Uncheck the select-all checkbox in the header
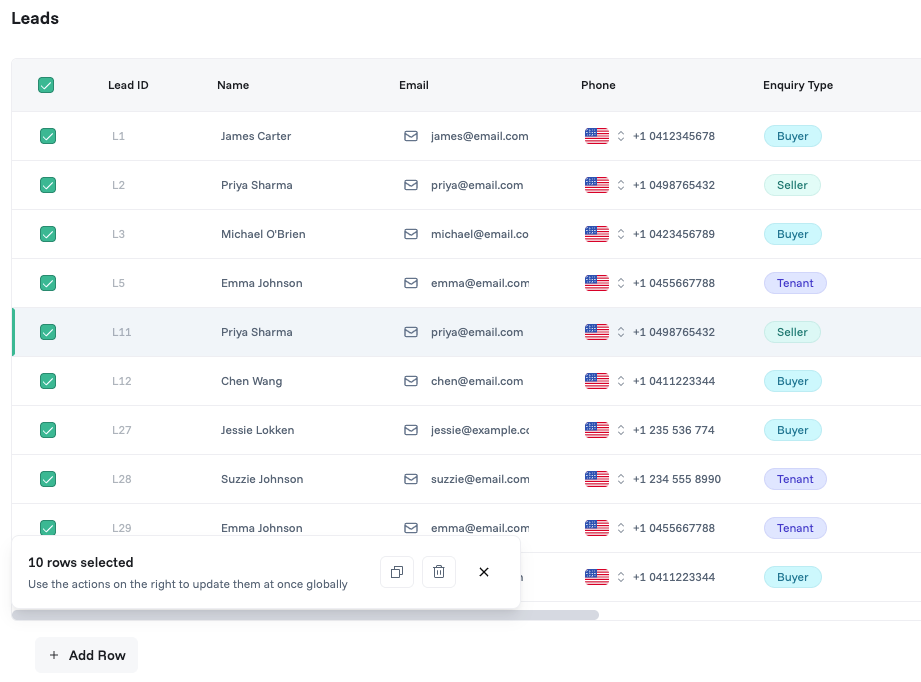Screen dimensions: 921x682 pyautogui.click(x=46, y=85)
